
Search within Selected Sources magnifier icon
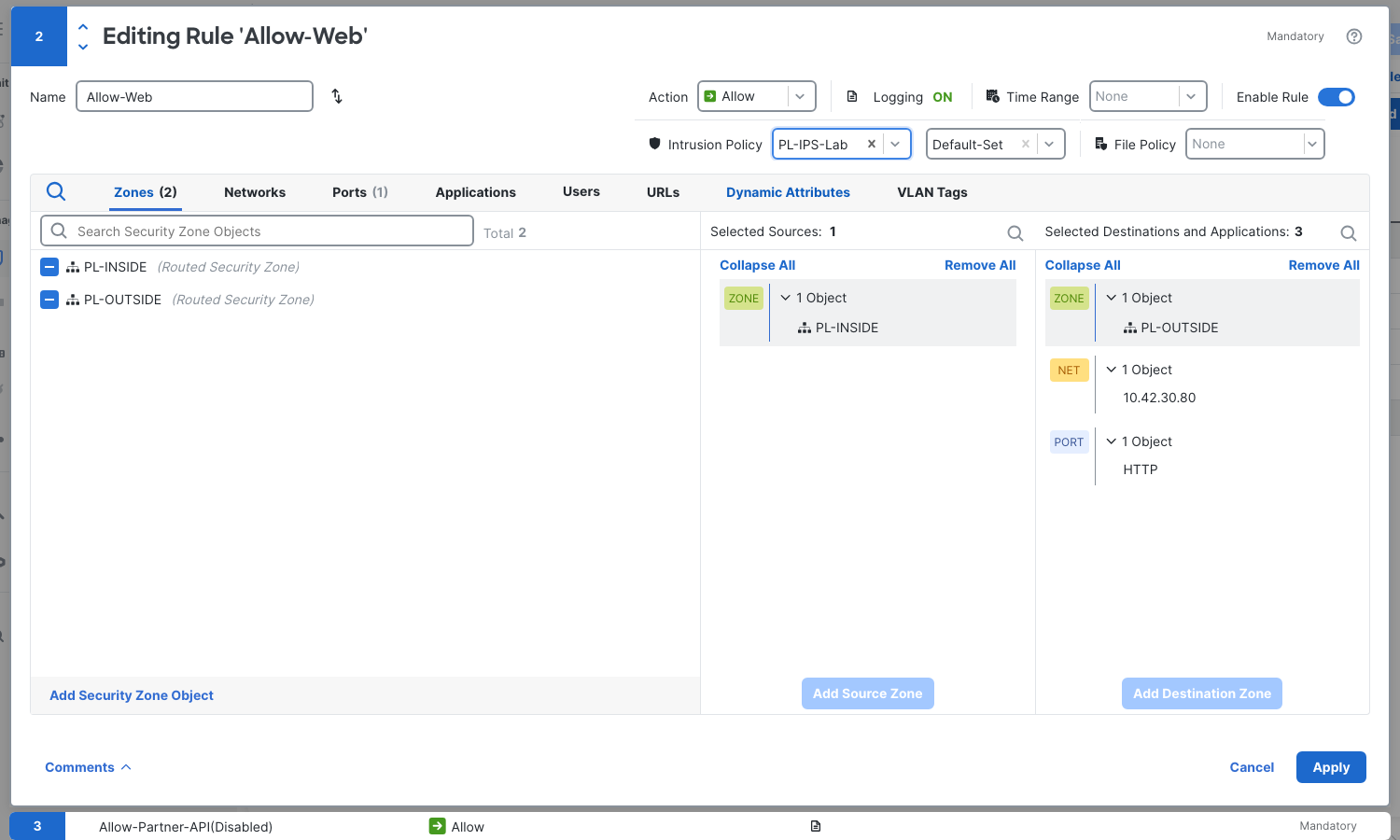pyautogui.click(x=1015, y=233)
